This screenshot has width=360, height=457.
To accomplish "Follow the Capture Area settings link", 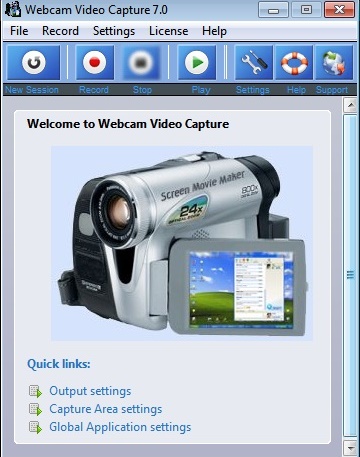I will (106, 409).
